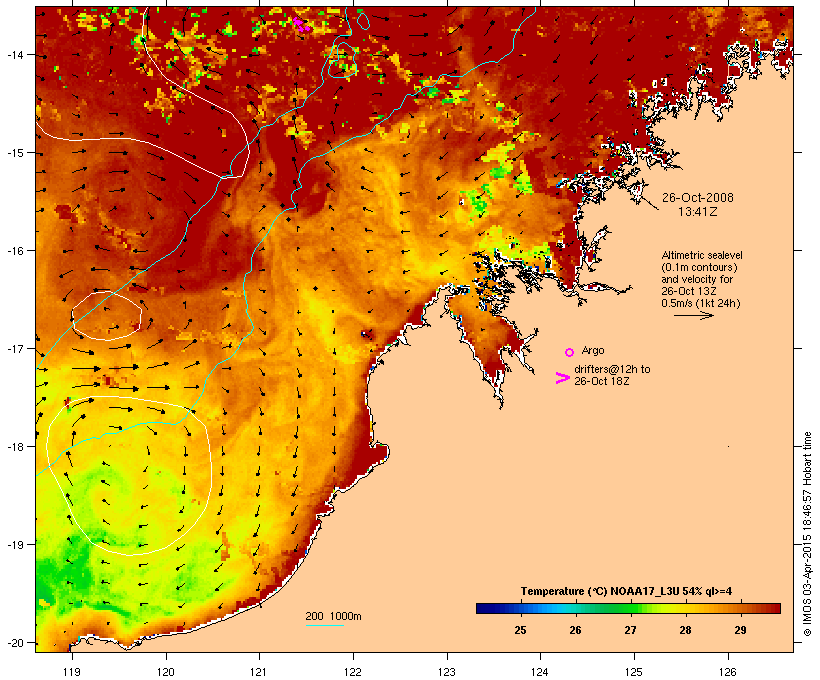Click the longitude axis label 120
The height and width of the screenshot is (680, 820).
coord(166,672)
